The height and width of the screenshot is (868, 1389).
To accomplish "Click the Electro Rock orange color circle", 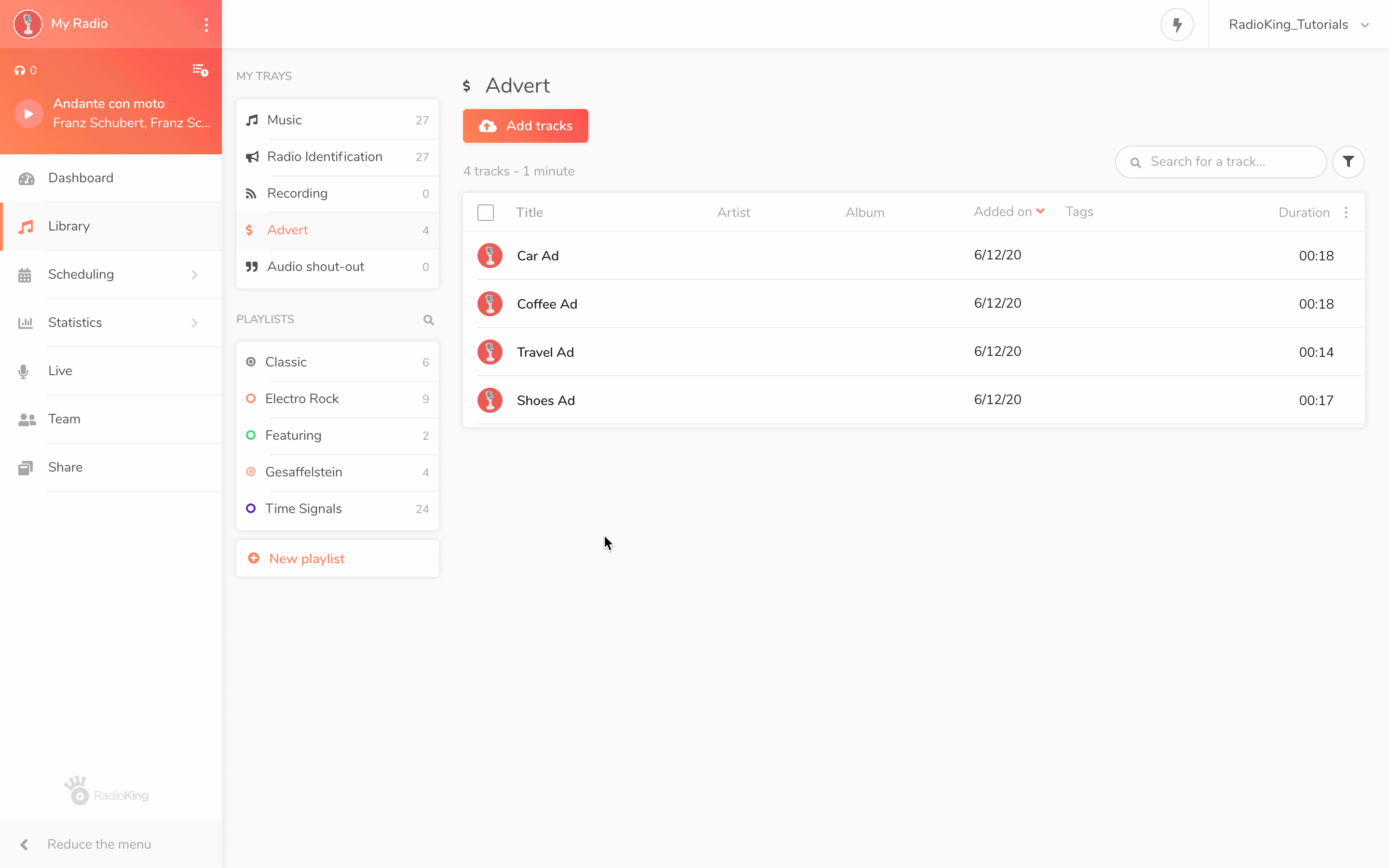I will (x=251, y=398).
